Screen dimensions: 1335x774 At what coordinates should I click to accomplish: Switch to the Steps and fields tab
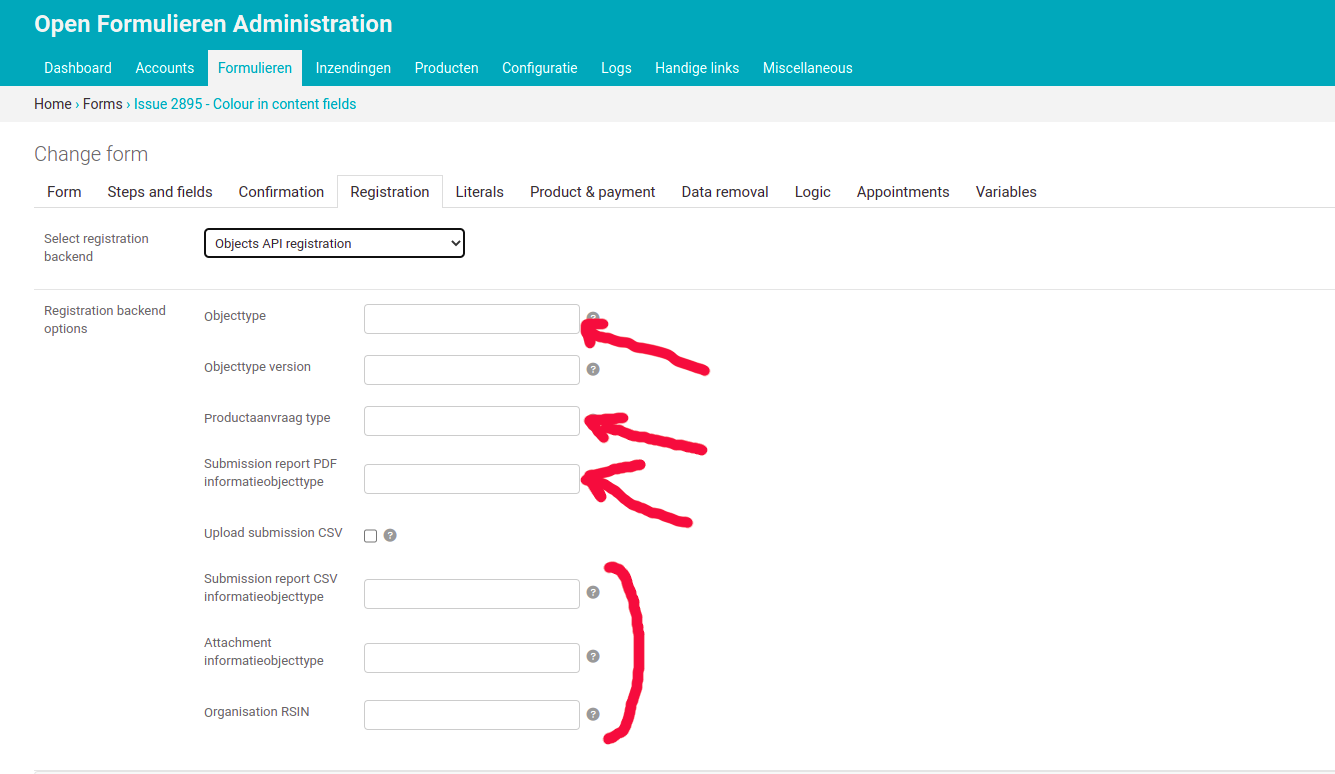[x=159, y=191]
